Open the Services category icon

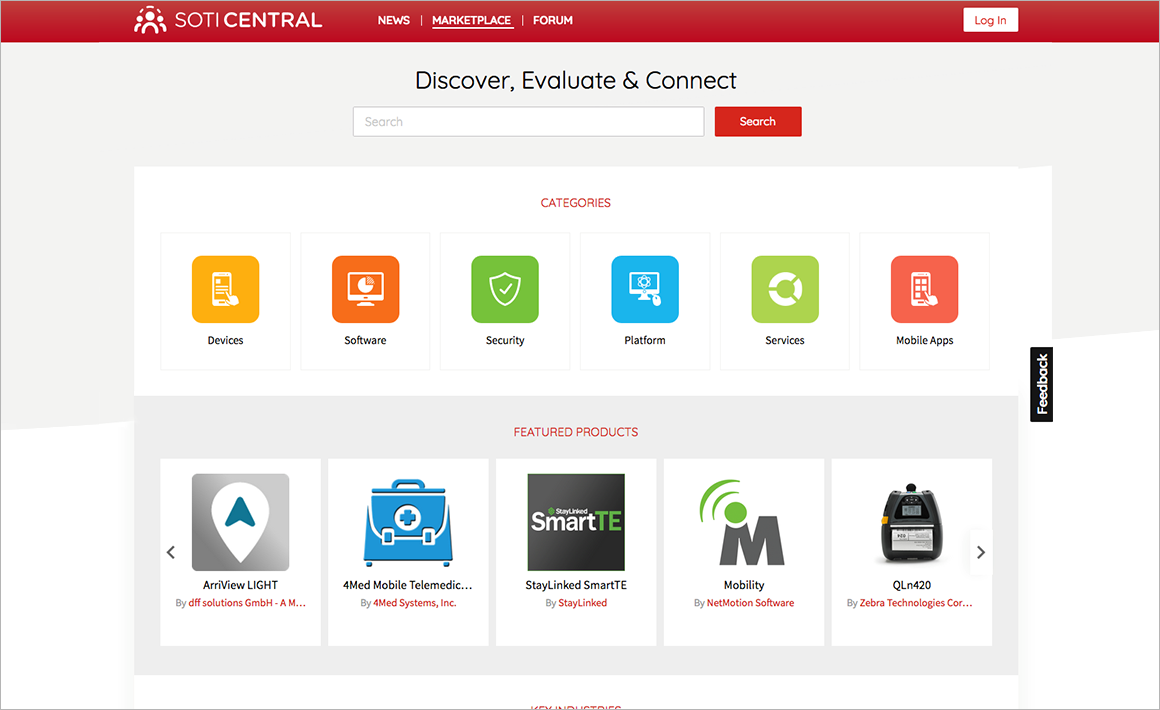point(785,289)
